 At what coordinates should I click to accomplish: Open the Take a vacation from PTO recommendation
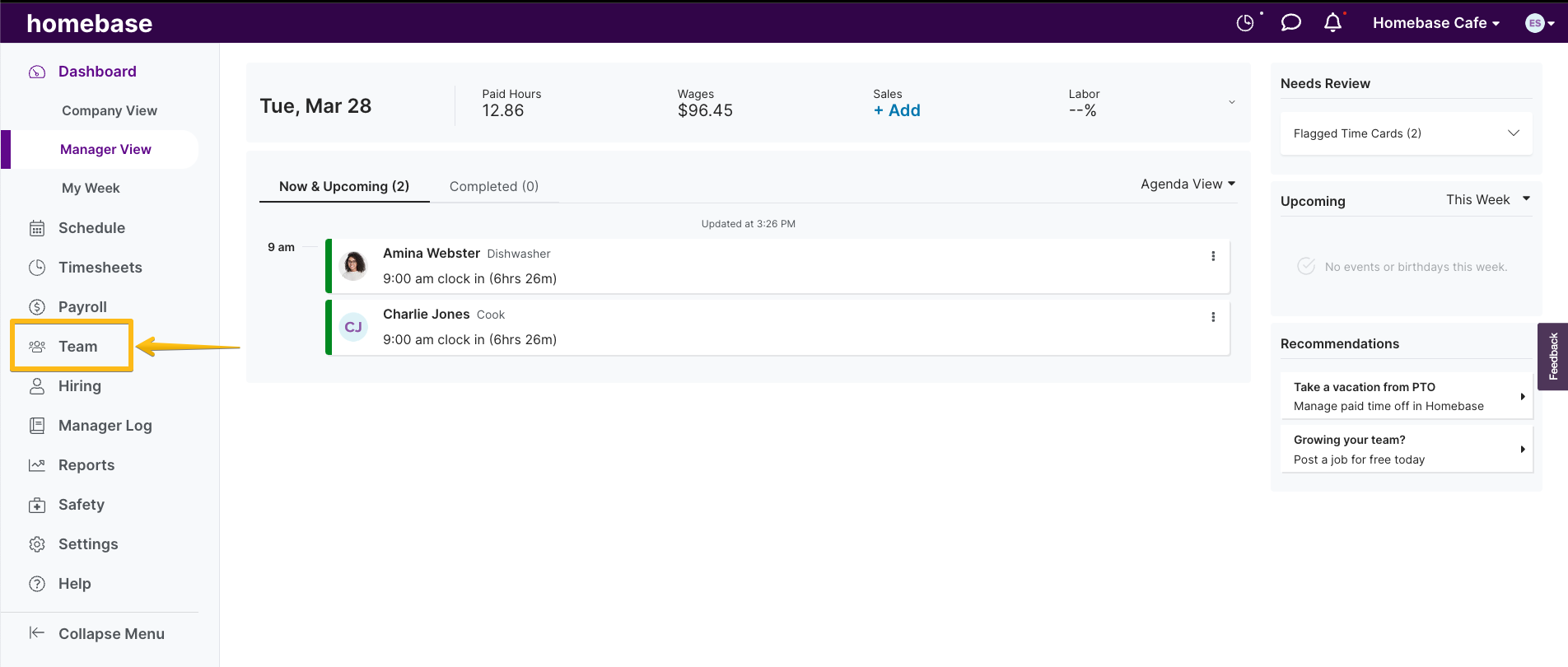click(x=1406, y=396)
